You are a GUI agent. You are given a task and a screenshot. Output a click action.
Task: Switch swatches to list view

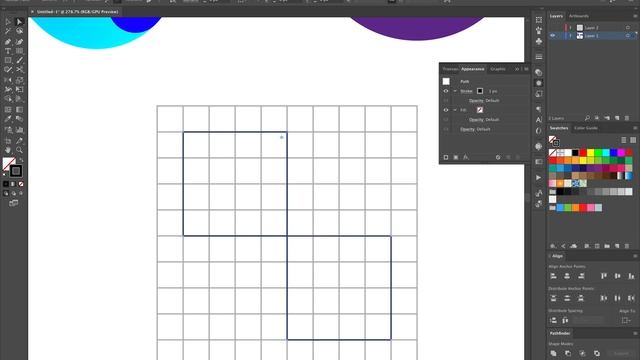click(x=624, y=140)
